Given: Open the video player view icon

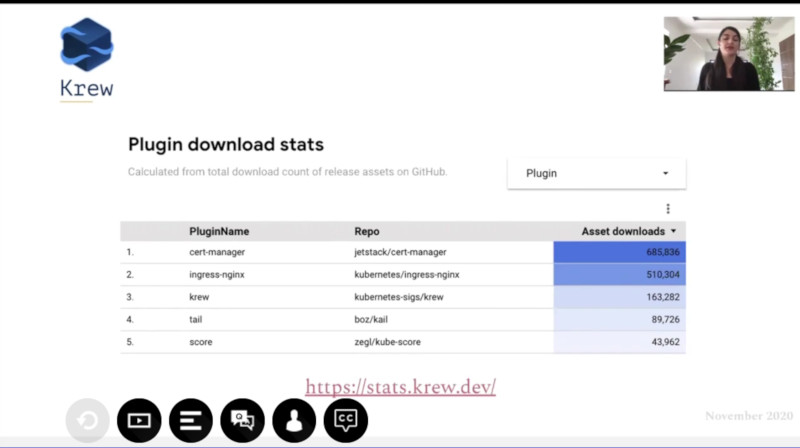Looking at the screenshot, I should click(x=139, y=420).
